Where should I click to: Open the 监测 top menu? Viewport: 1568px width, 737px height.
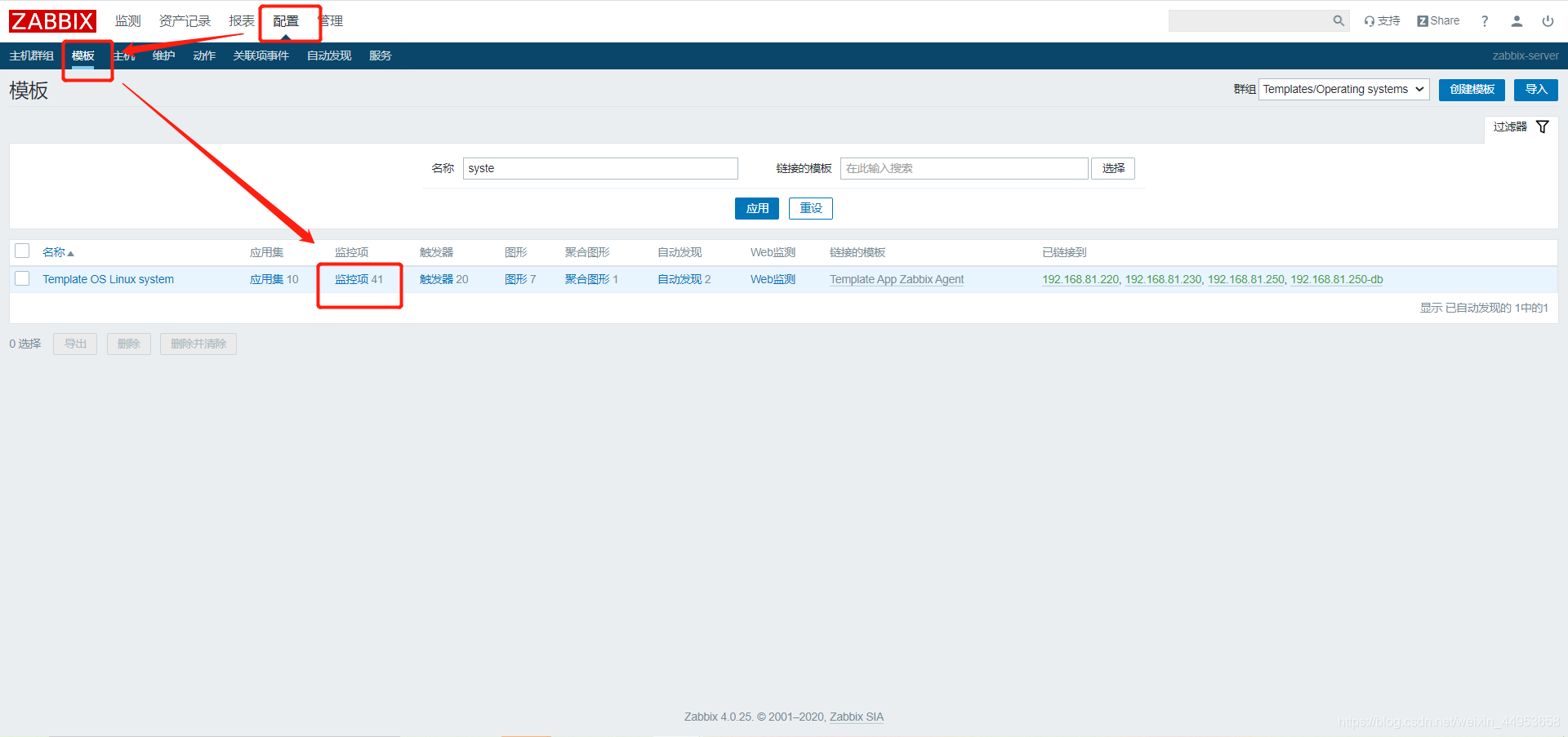pyautogui.click(x=128, y=21)
